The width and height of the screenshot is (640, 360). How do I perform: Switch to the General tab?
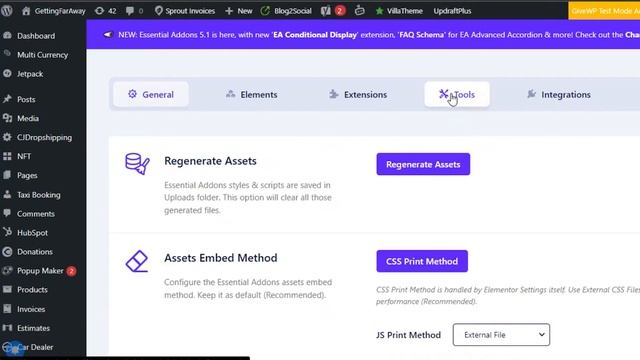(x=151, y=94)
